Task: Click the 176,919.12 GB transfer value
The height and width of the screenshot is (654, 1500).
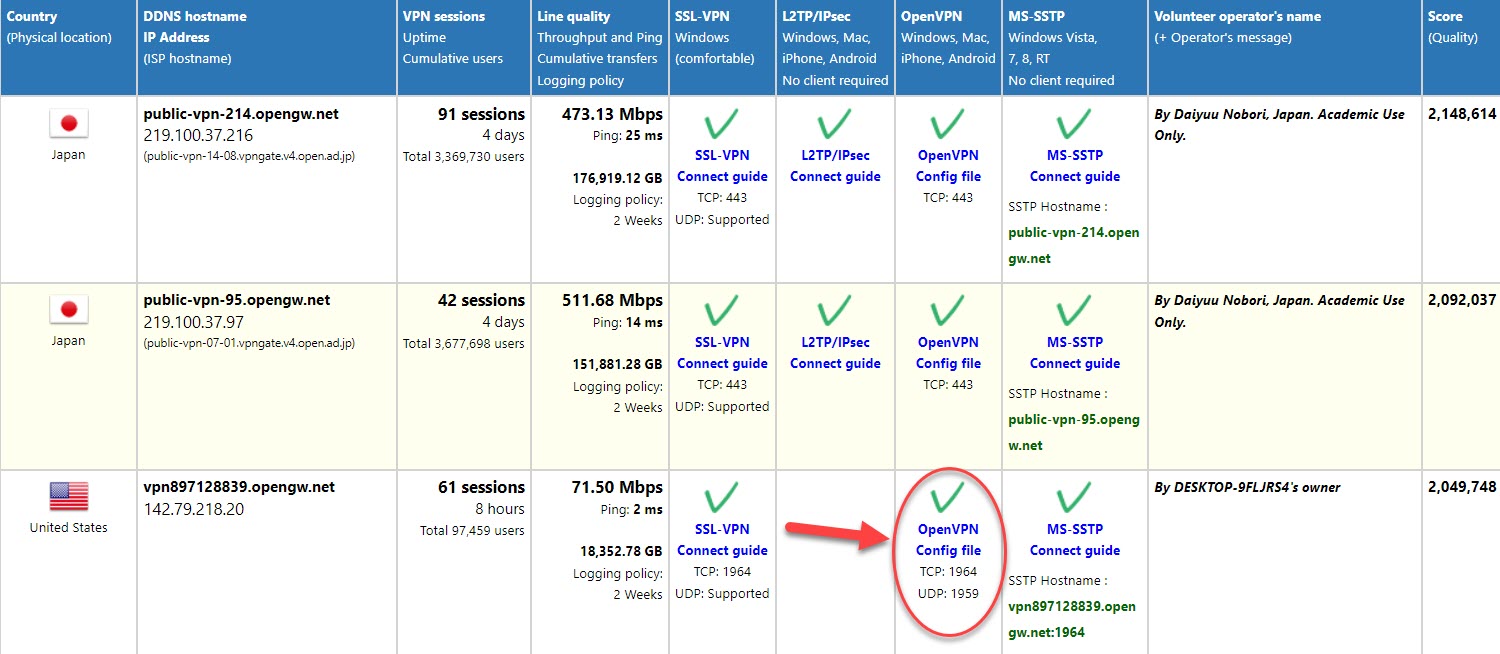Action: 617,178
